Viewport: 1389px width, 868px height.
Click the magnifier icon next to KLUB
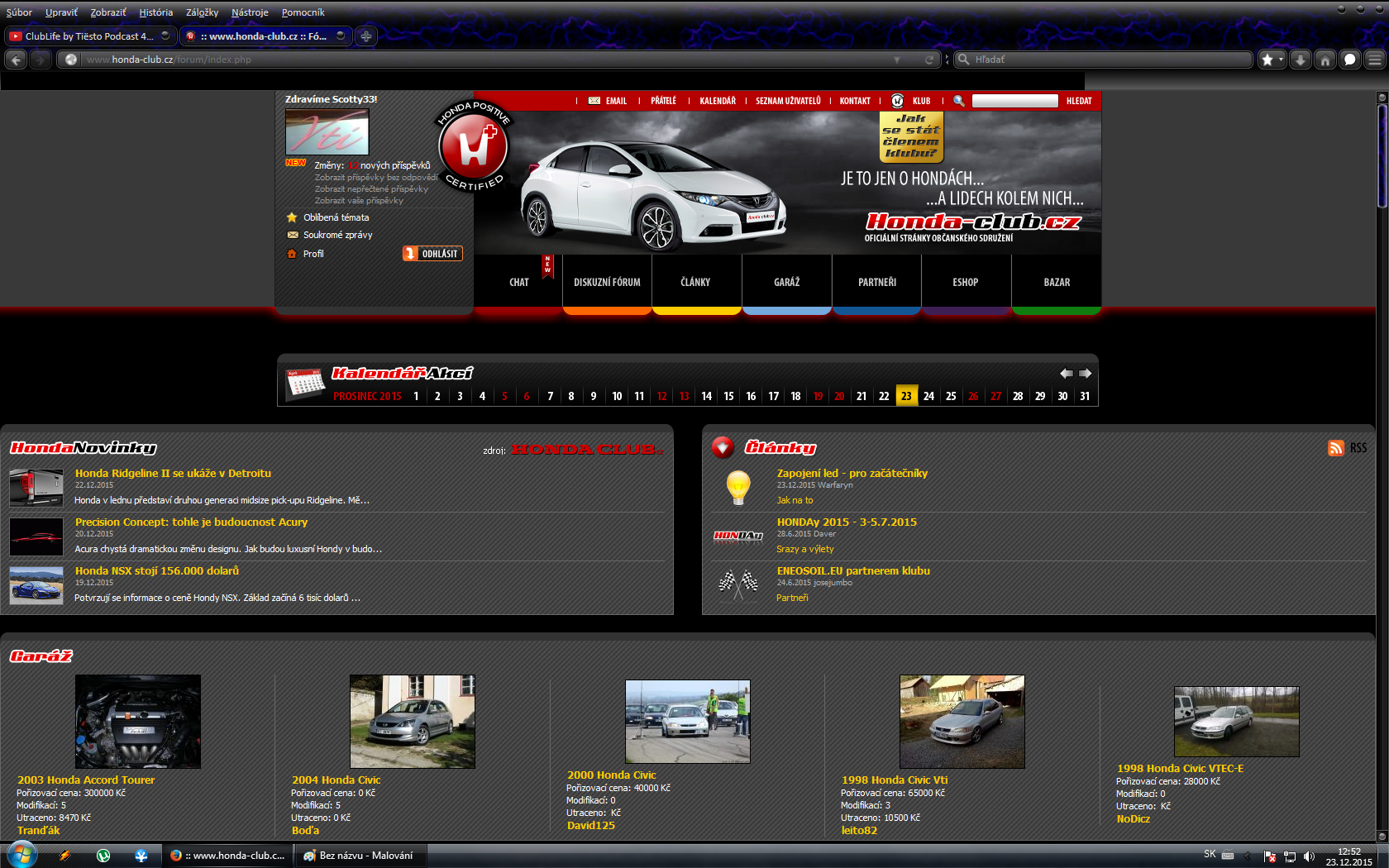959,101
